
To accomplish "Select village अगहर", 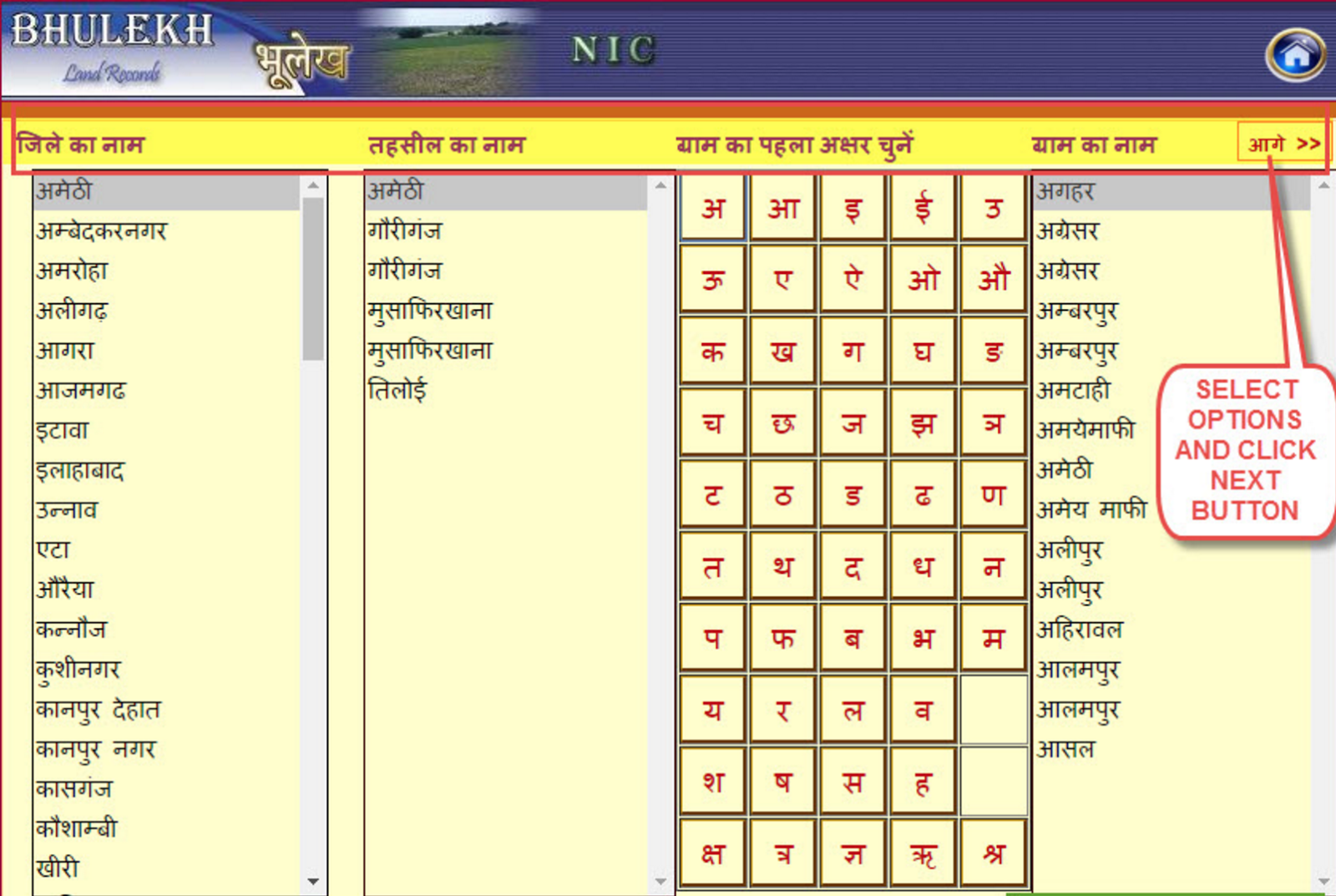I will 1172,192.
